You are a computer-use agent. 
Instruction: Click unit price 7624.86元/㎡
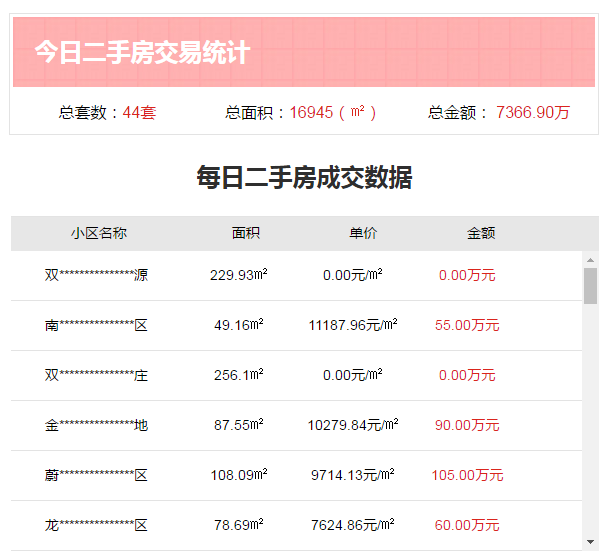[352, 525]
